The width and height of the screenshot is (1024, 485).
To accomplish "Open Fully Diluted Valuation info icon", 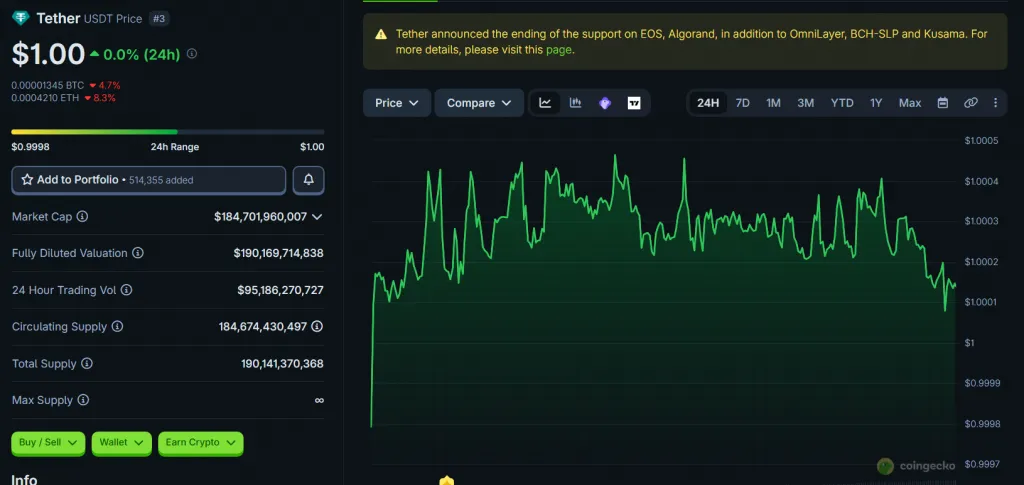I will pos(138,253).
